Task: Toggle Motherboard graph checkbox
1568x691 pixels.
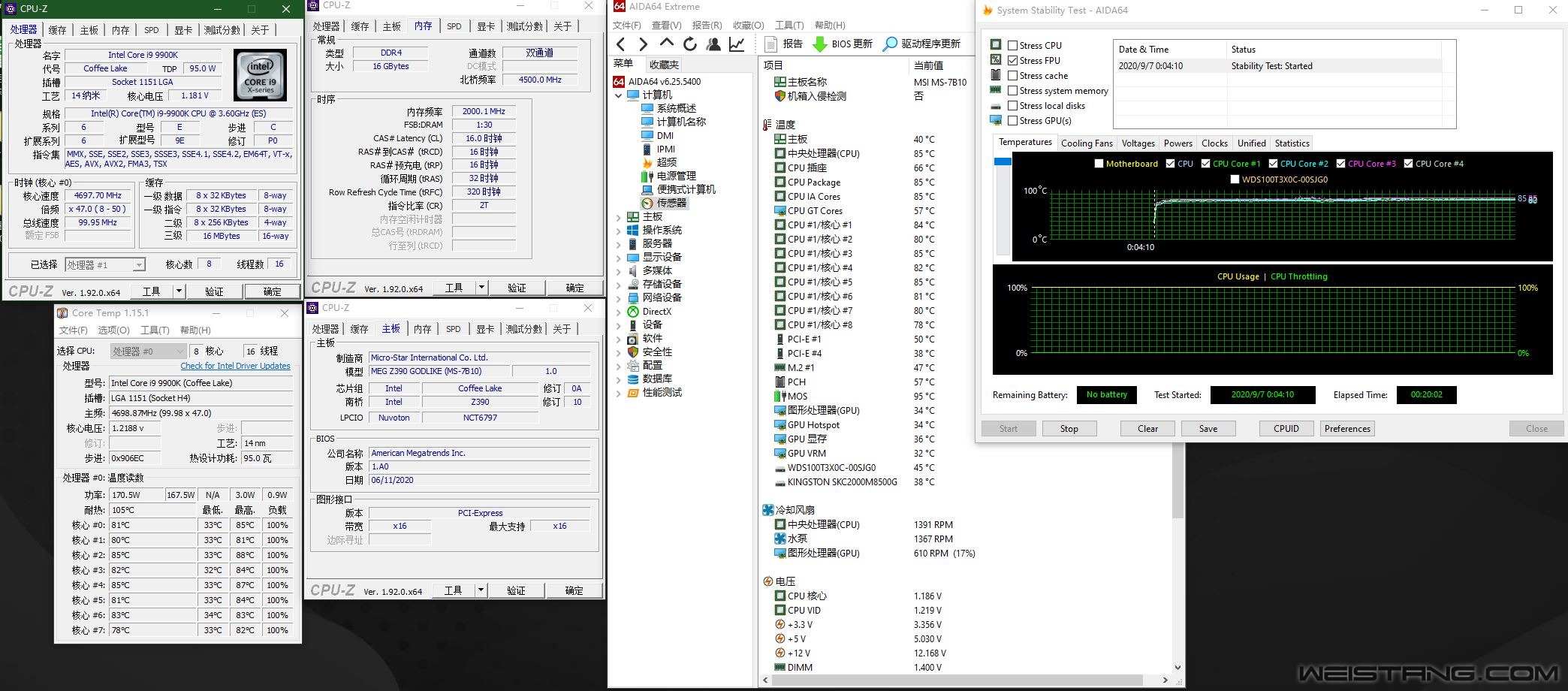Action: click(1099, 163)
